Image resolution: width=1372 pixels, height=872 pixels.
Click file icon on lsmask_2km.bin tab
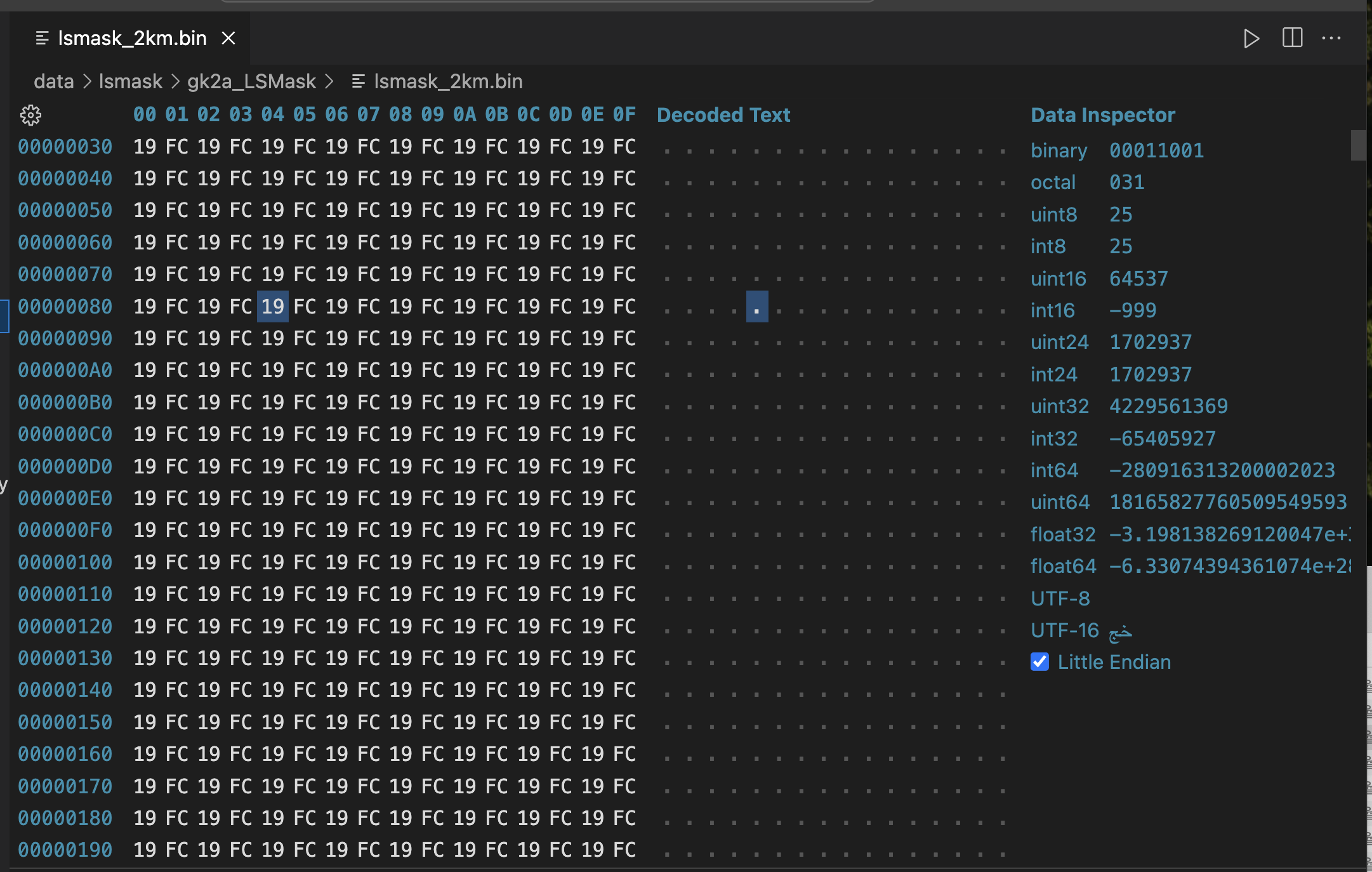pyautogui.click(x=42, y=39)
